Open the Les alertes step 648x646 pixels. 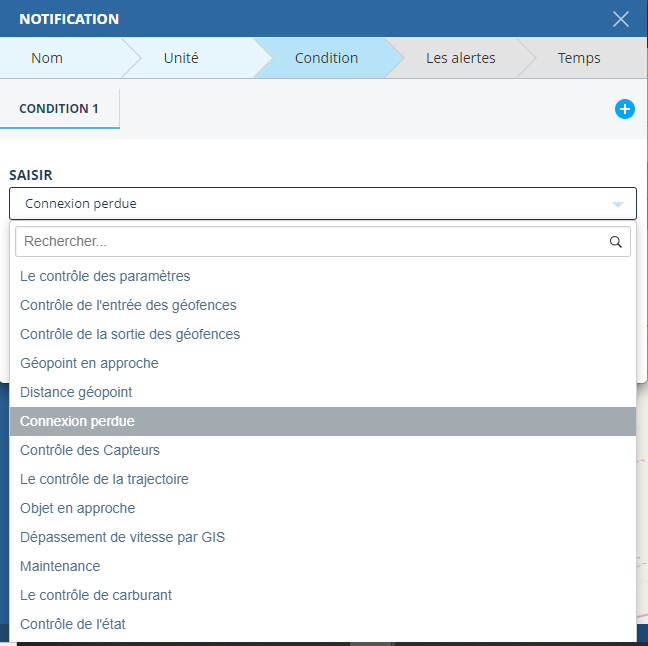(460, 58)
